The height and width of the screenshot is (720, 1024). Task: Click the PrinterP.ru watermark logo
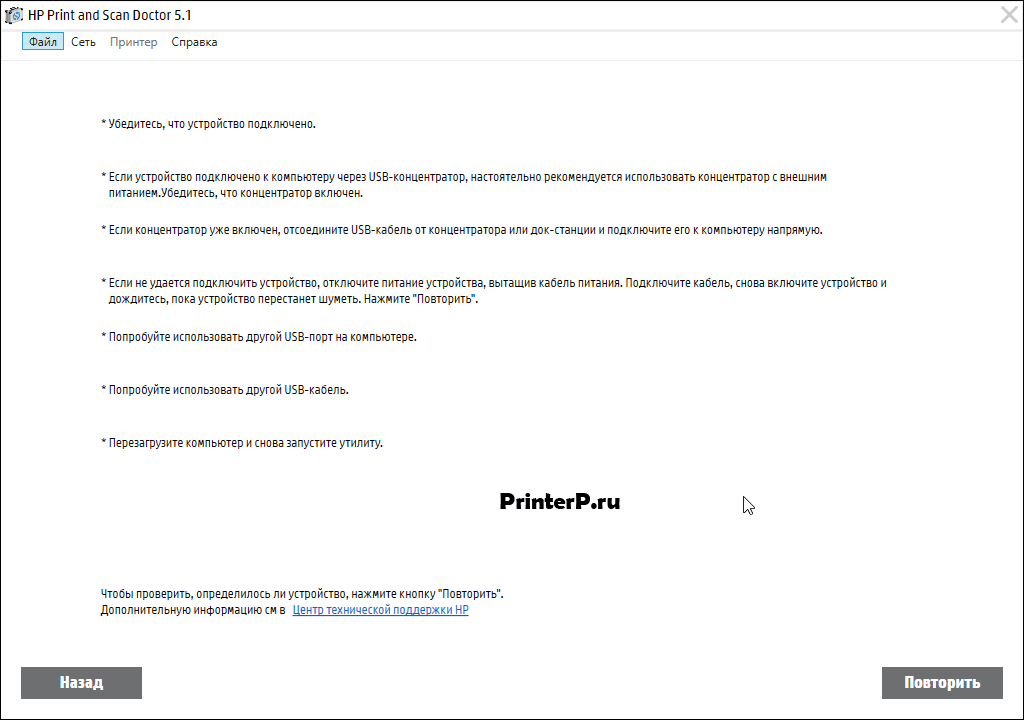tap(560, 501)
